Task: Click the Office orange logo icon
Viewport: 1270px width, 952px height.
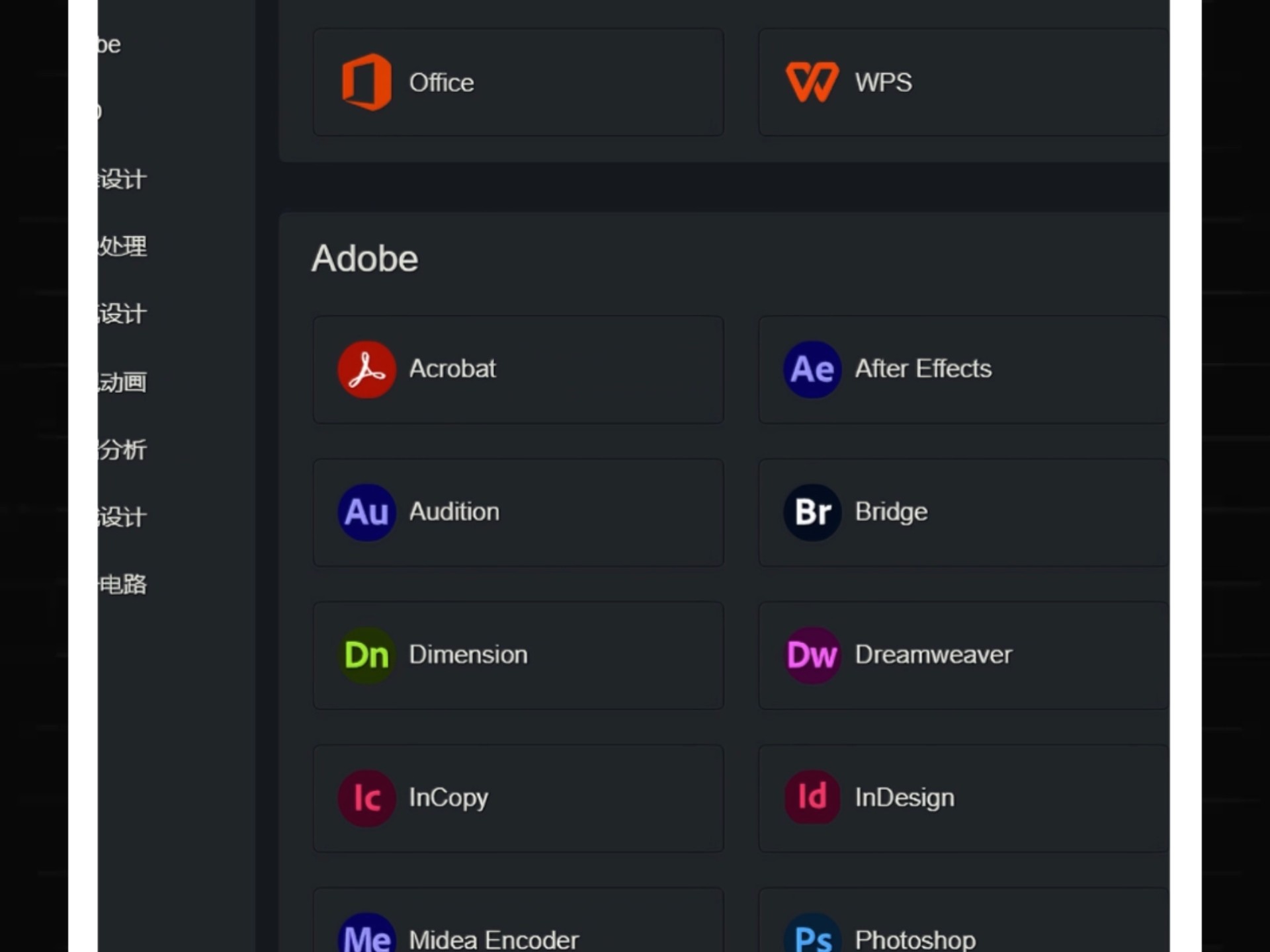Action: tap(366, 82)
